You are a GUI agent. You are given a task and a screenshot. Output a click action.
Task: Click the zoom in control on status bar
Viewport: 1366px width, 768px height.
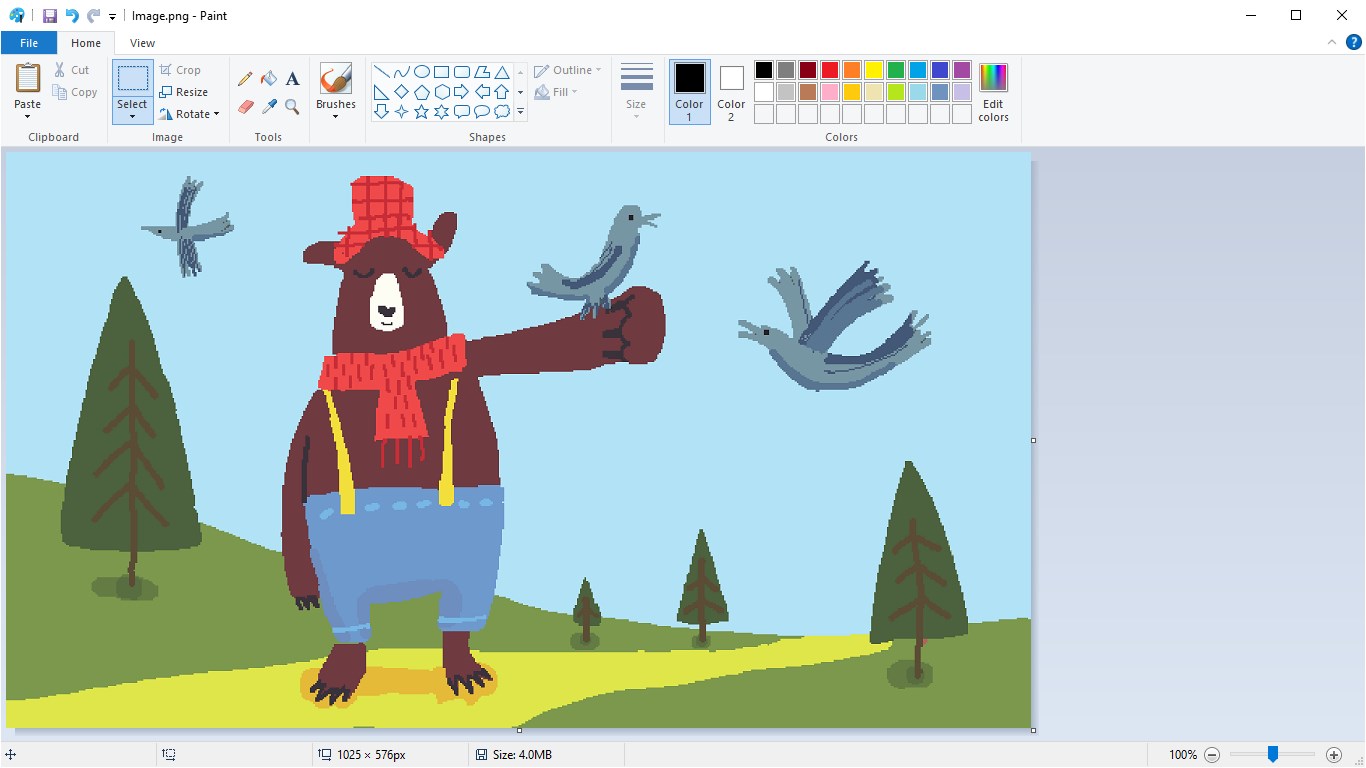click(1335, 755)
